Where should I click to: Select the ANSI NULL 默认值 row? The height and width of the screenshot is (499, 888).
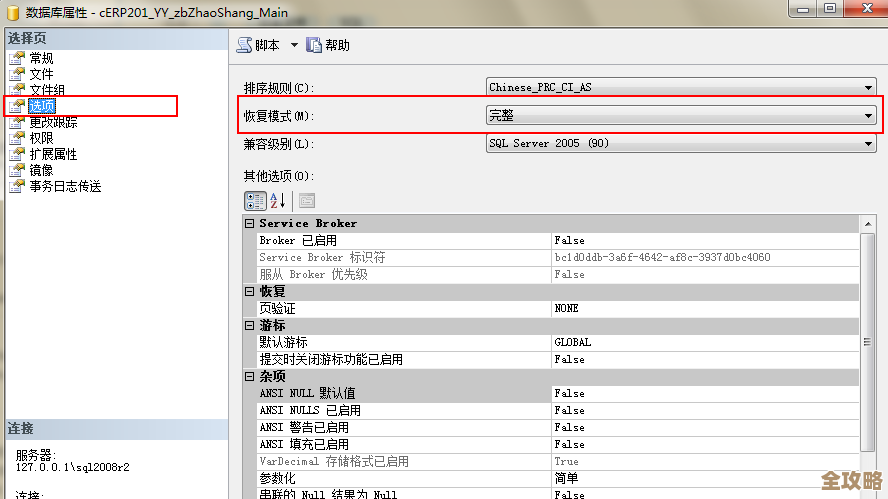(557, 393)
